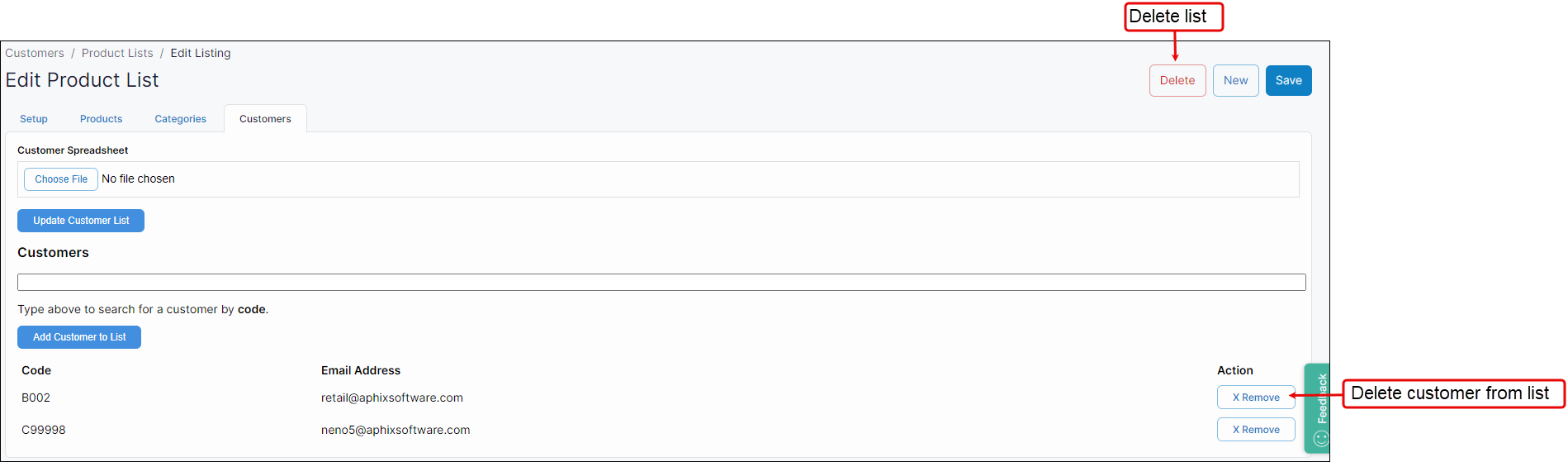This screenshot has width=1568, height=462.
Task: Click the Edit Listing breadcrumb
Action: pyautogui.click(x=201, y=53)
